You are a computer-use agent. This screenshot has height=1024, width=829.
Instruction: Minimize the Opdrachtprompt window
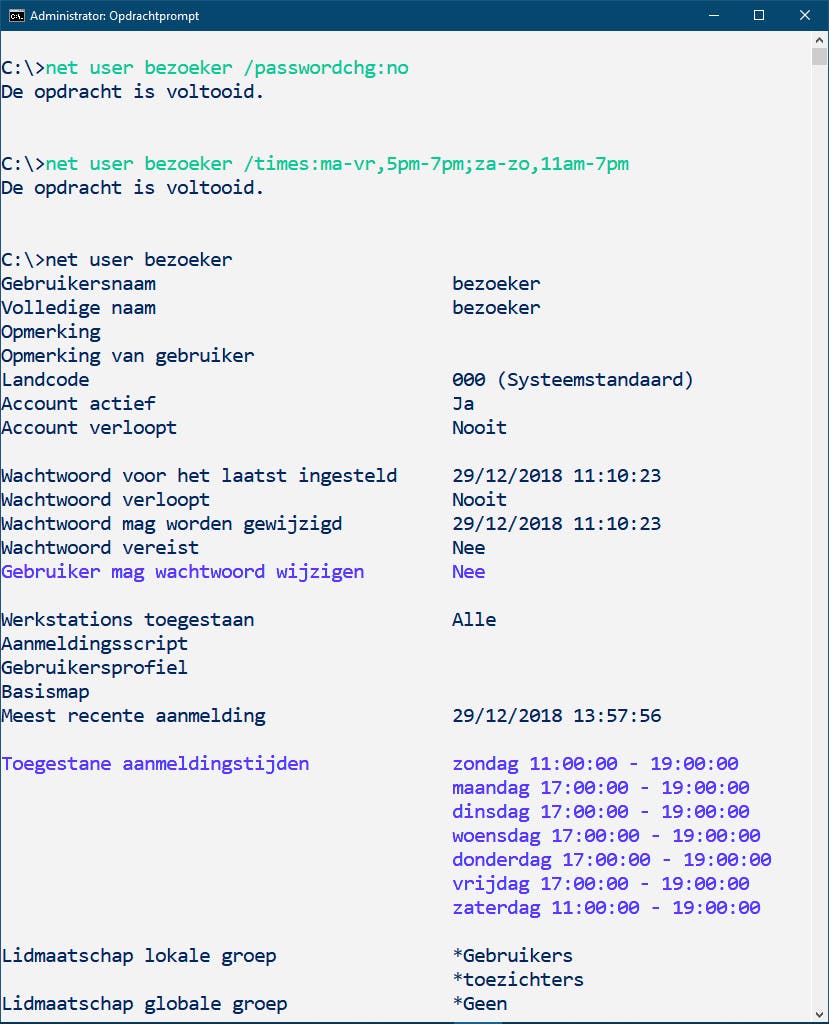coord(714,16)
